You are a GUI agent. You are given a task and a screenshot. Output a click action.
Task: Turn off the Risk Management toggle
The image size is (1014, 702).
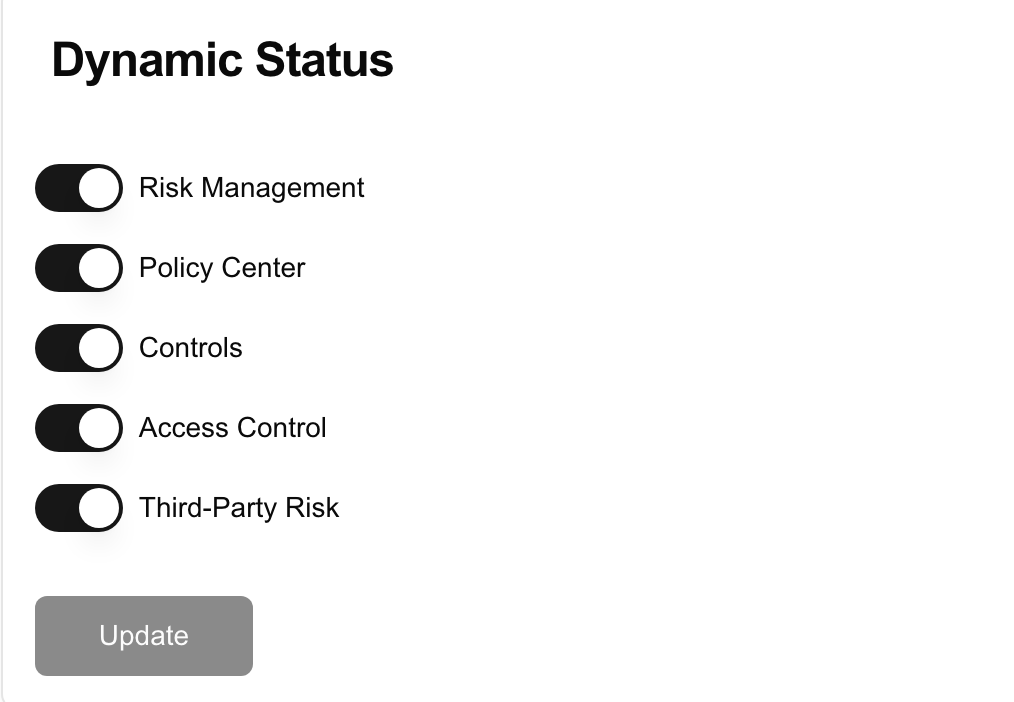(x=79, y=187)
